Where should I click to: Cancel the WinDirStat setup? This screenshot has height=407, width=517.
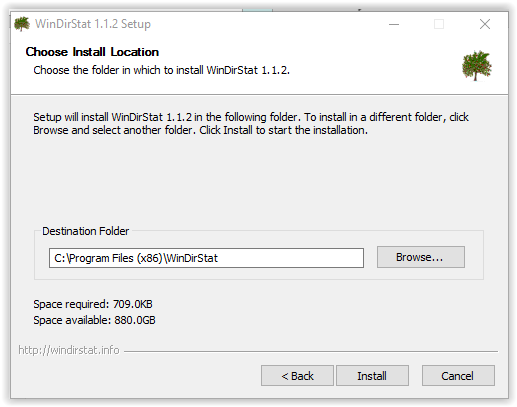click(x=458, y=376)
